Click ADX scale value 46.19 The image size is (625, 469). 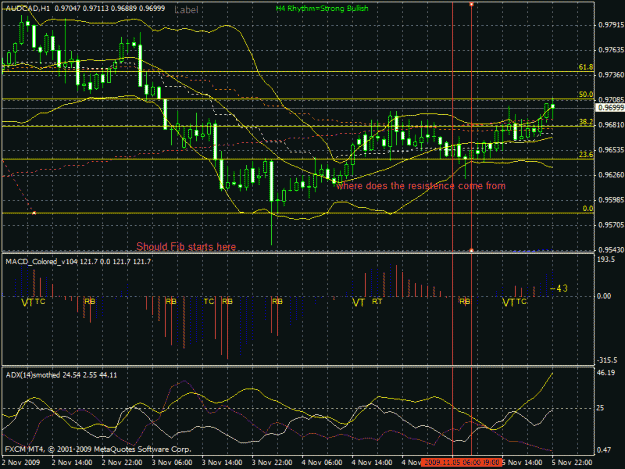606,373
